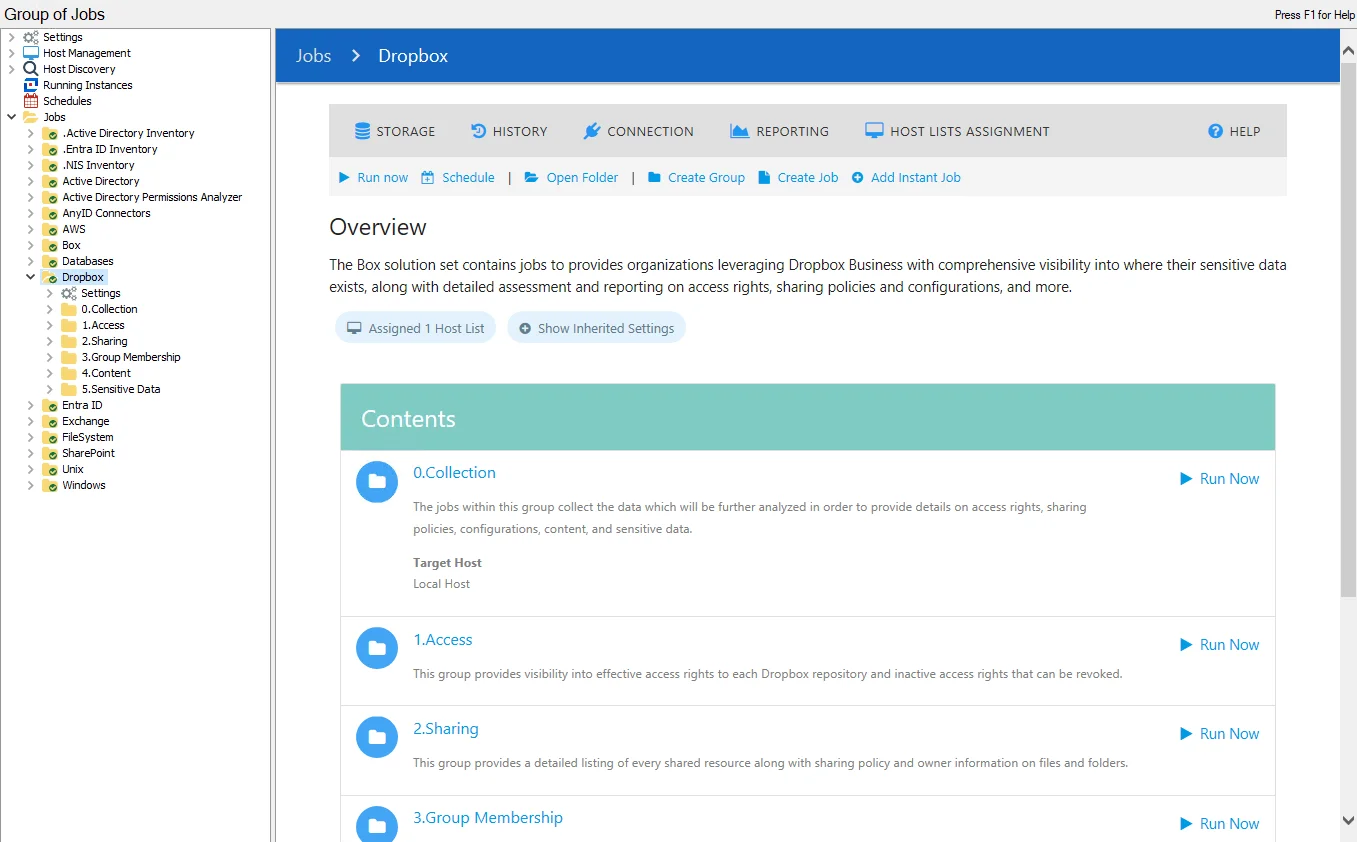Collapse the Jobs tree node
This screenshot has width=1357, height=842.
(x=11, y=117)
